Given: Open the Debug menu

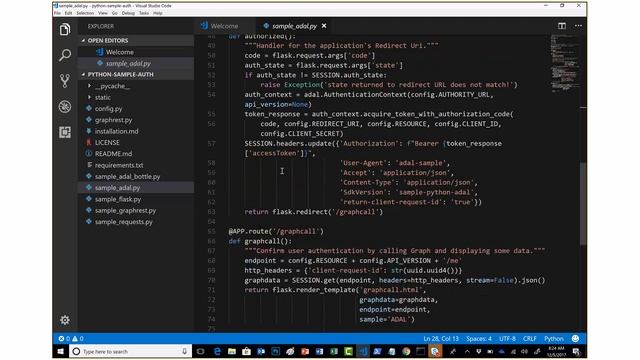Looking at the screenshot, I should (128, 13).
